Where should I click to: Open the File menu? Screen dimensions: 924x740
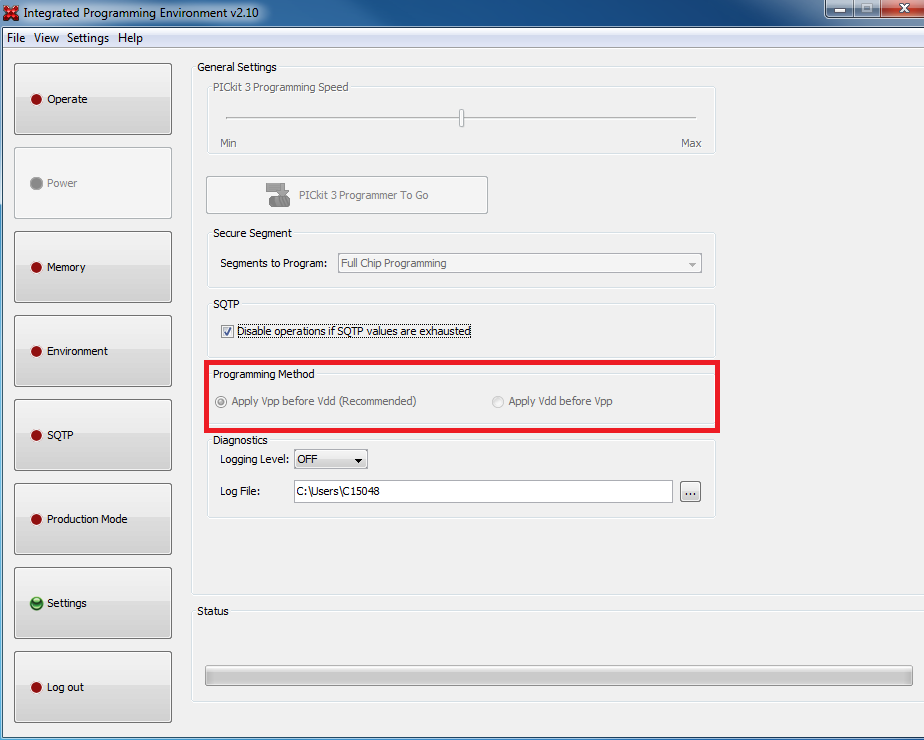point(16,38)
